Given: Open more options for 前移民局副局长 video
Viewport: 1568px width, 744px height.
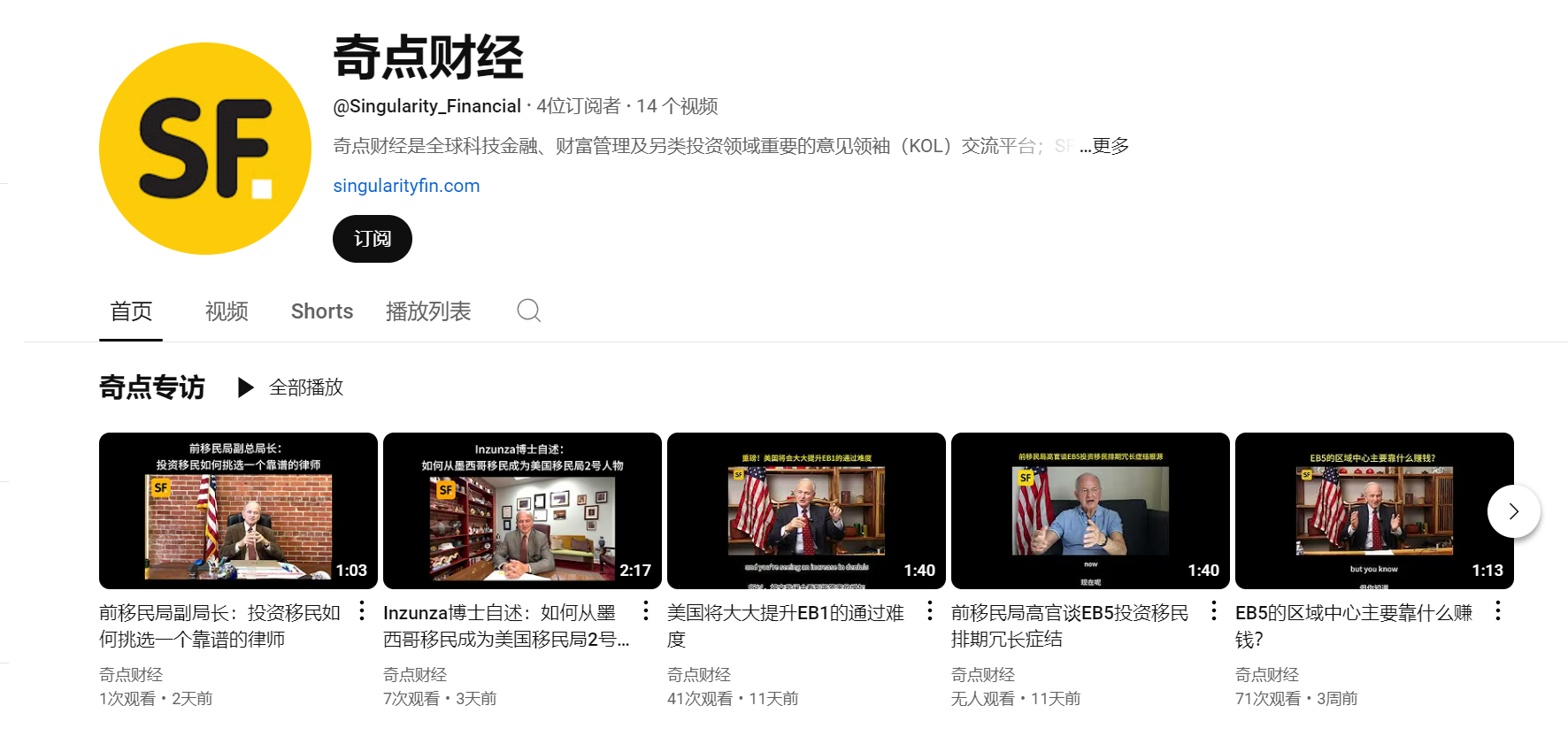Looking at the screenshot, I should click(x=362, y=610).
